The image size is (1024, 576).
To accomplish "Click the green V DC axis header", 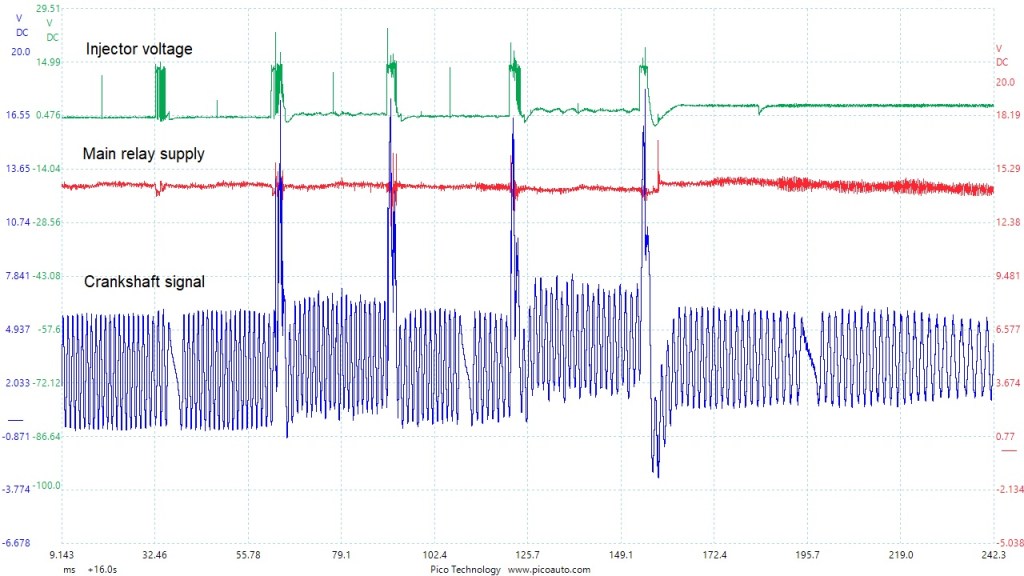I will [x=51, y=31].
